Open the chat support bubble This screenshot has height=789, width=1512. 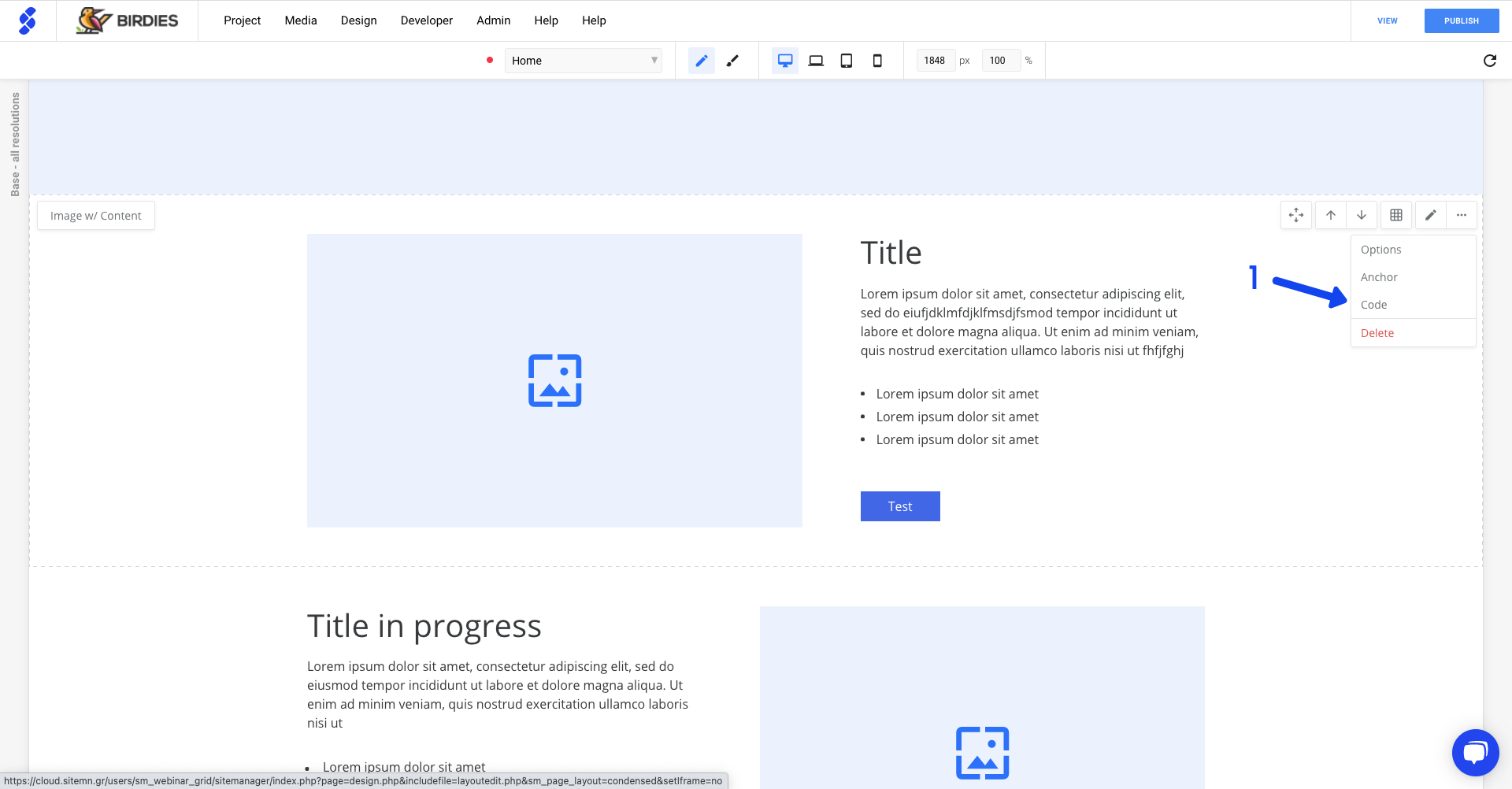click(1476, 753)
